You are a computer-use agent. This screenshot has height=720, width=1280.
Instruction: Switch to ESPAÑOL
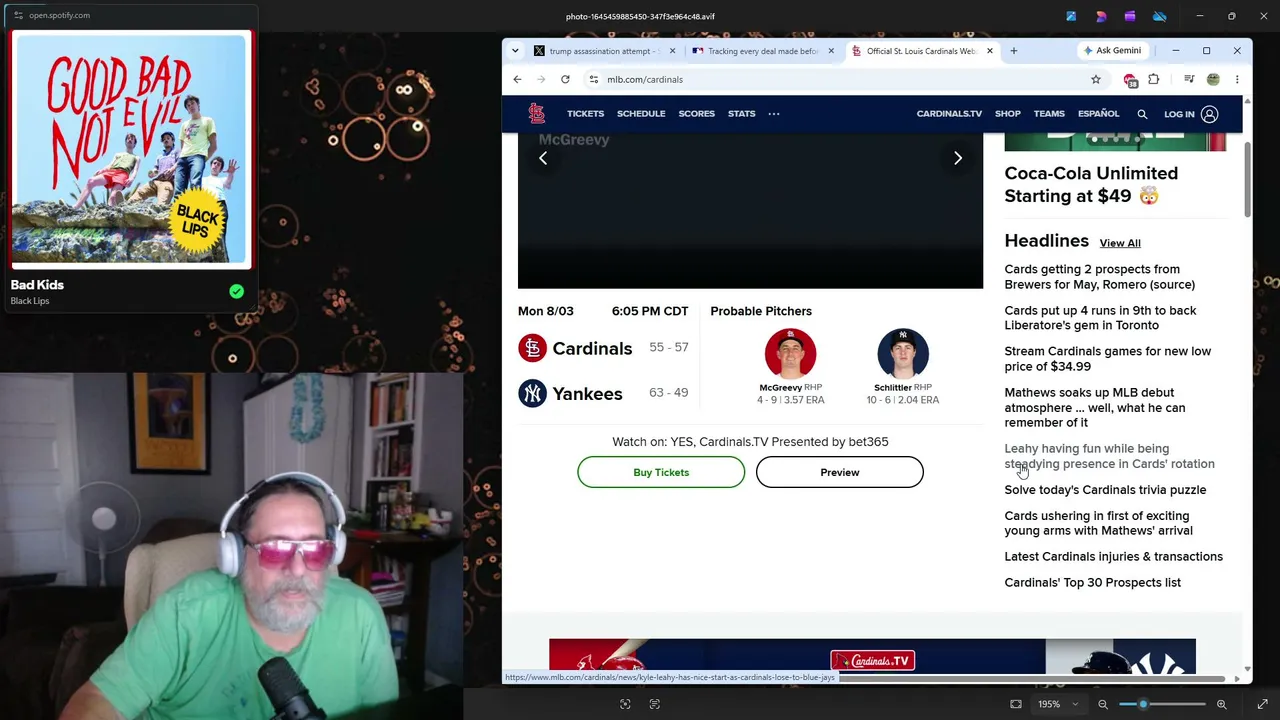coord(1098,114)
